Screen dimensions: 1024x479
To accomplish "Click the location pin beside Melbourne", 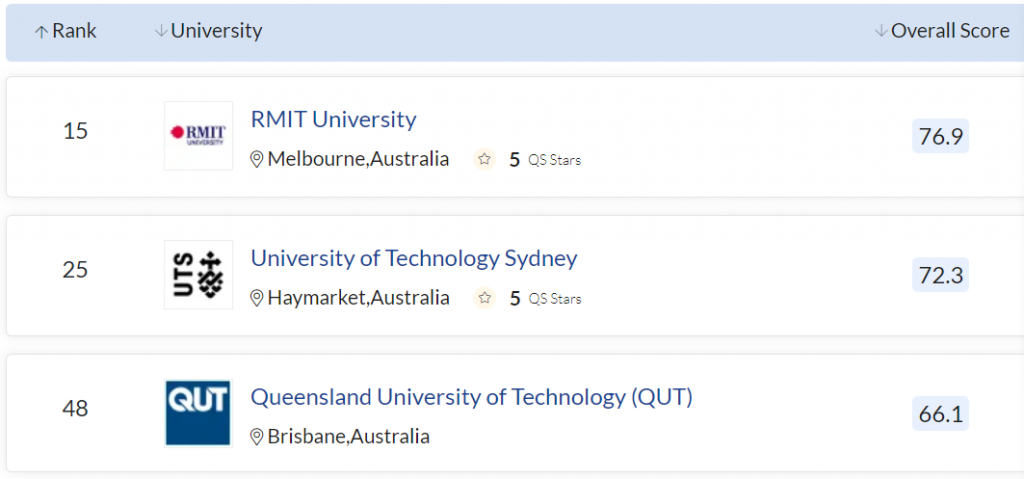I will (257, 159).
